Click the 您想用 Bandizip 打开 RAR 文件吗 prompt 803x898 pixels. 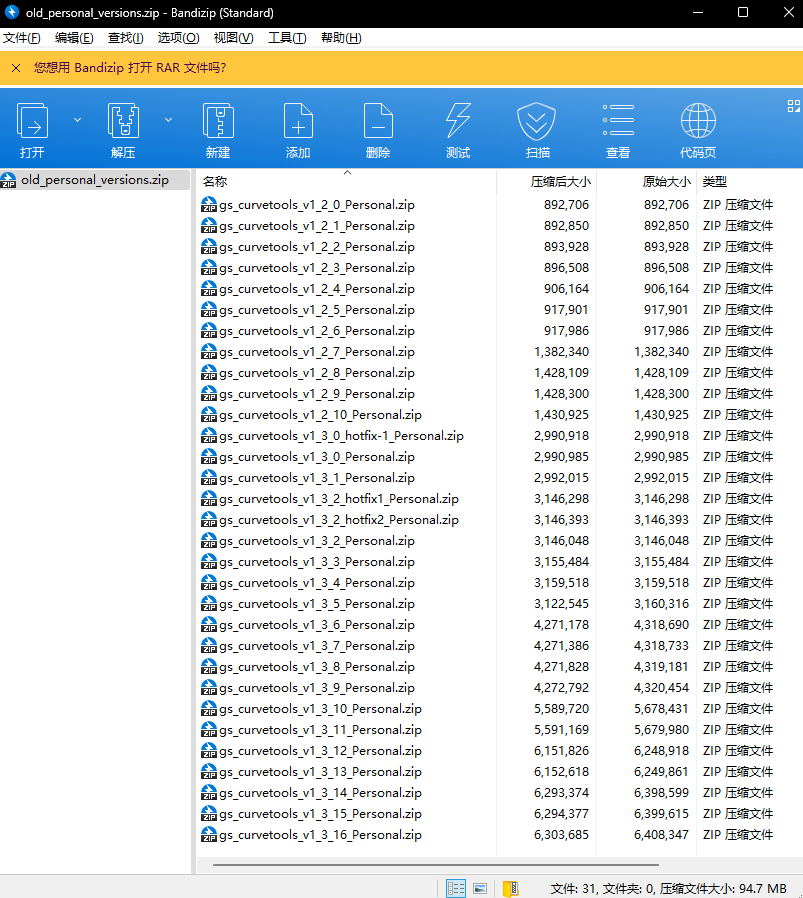[130, 68]
